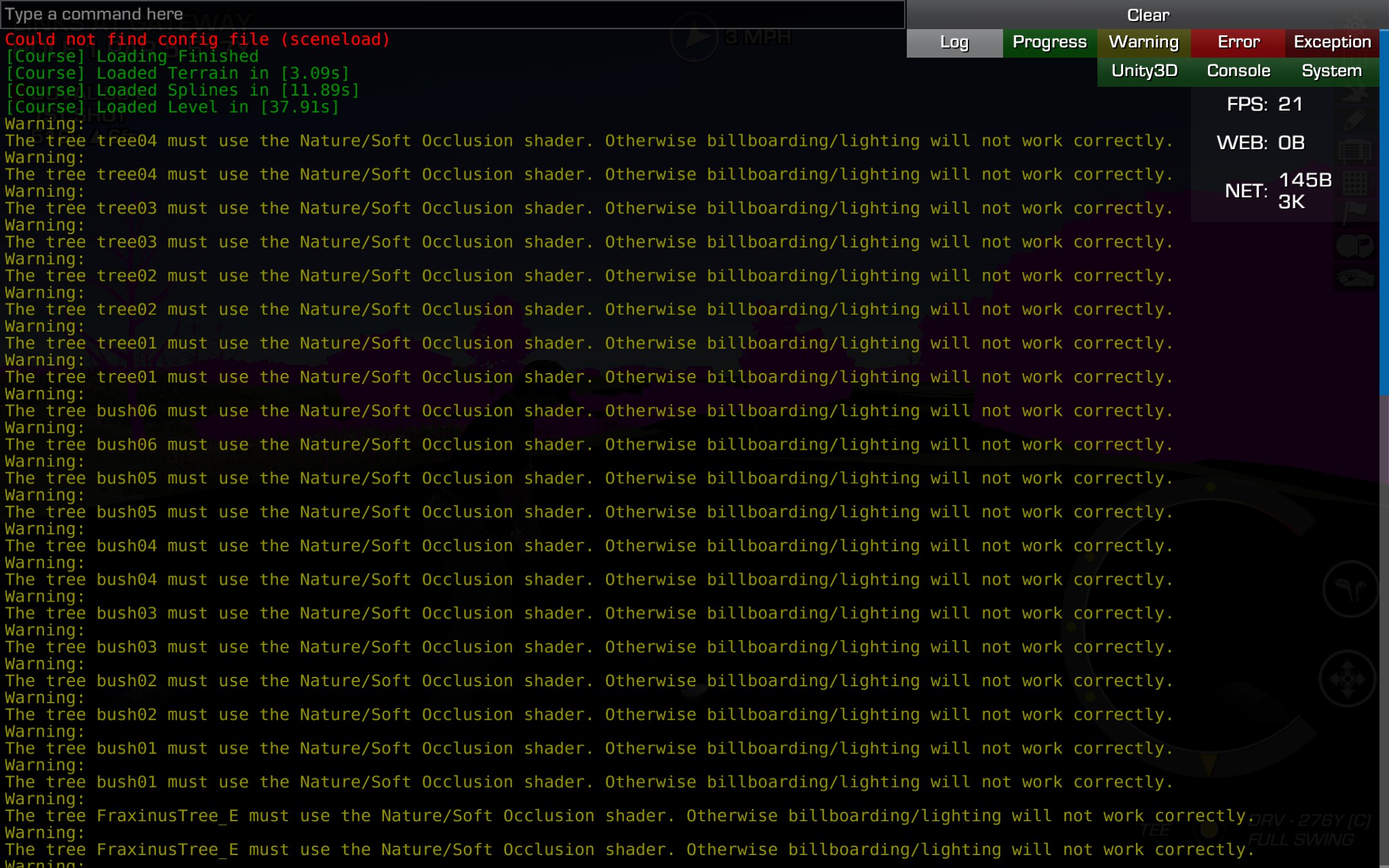
Task: Open the golf club selection circle icon
Action: pos(1350,589)
